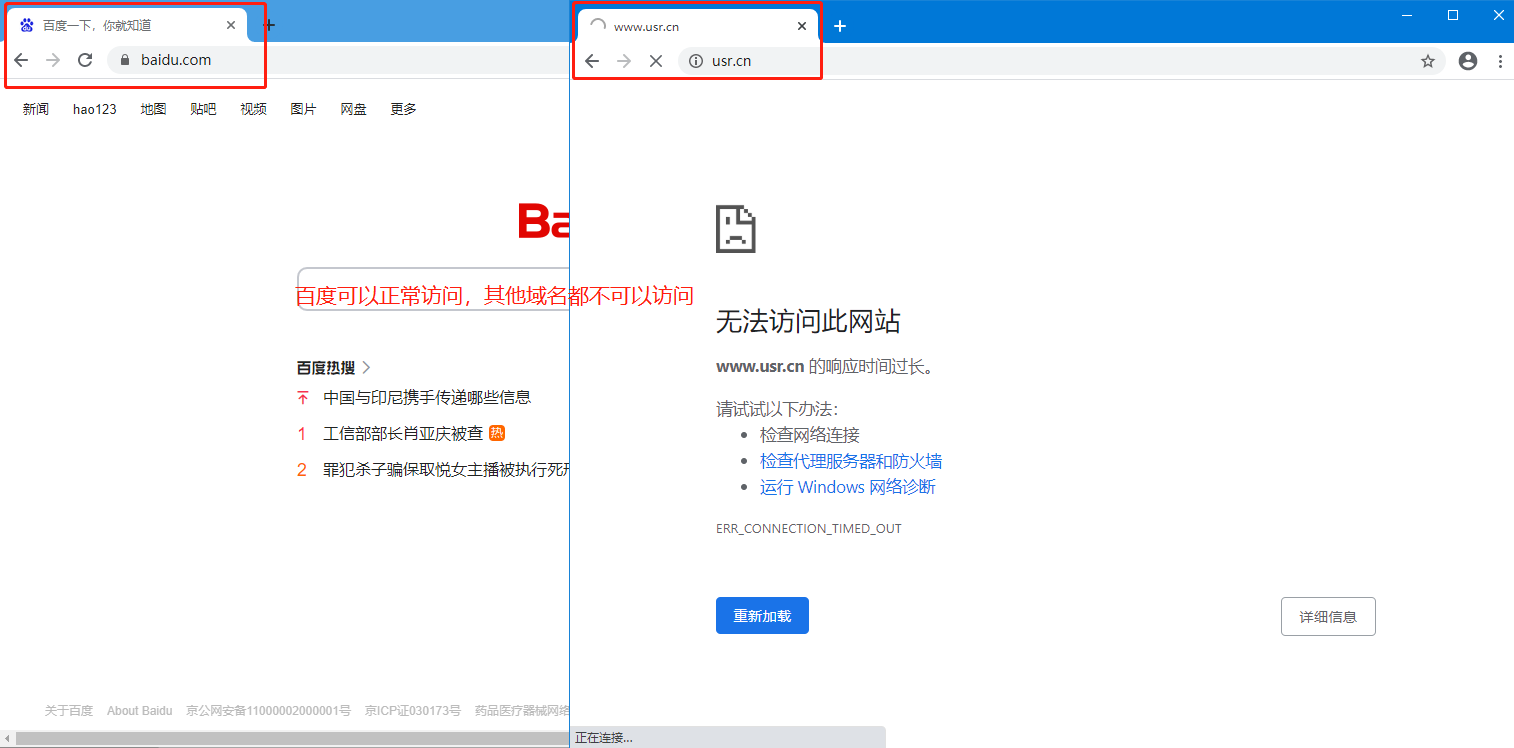Open the Chrome profile avatar icon
Image resolution: width=1514 pixels, height=748 pixels.
(x=1468, y=61)
